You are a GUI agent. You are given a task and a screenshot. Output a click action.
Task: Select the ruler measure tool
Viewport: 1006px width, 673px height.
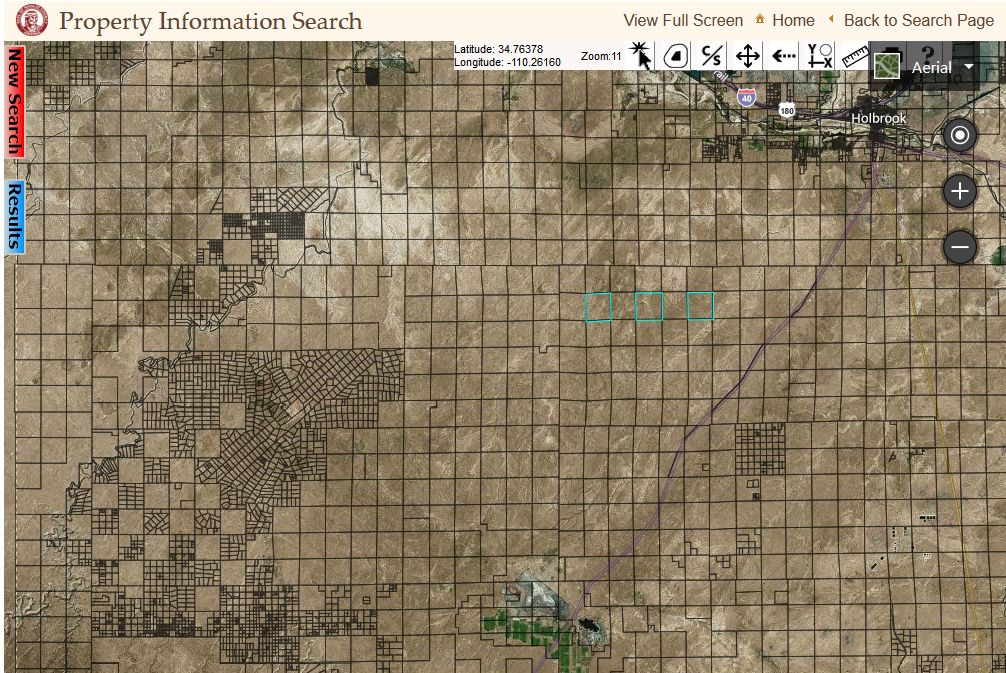pyautogui.click(x=855, y=56)
